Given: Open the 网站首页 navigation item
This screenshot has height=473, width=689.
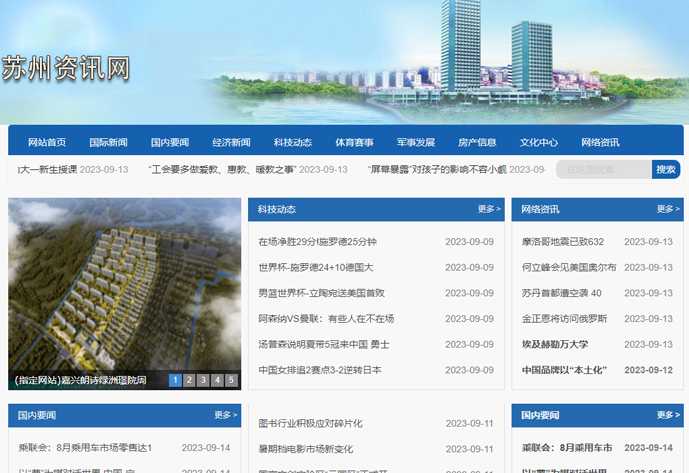Looking at the screenshot, I should [x=47, y=142].
